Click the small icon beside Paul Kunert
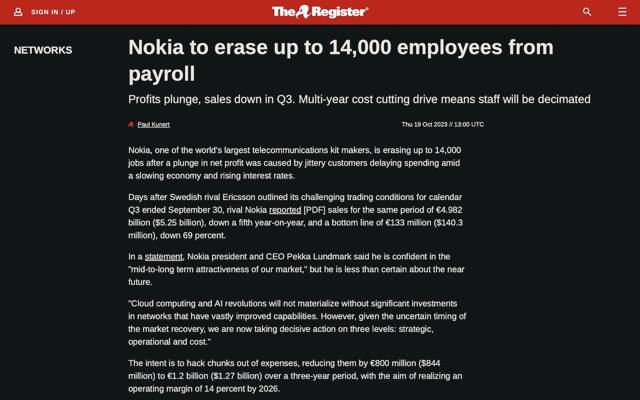 coord(131,124)
